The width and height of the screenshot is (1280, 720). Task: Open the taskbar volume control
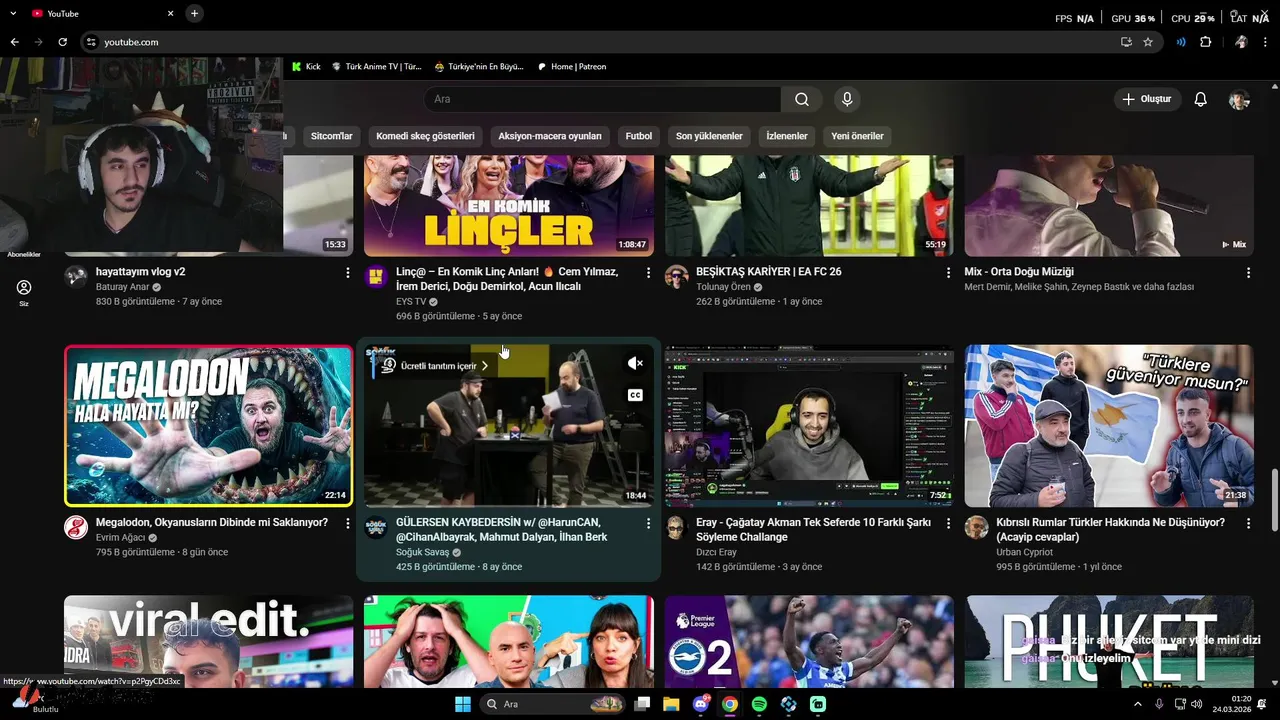click(1197, 704)
